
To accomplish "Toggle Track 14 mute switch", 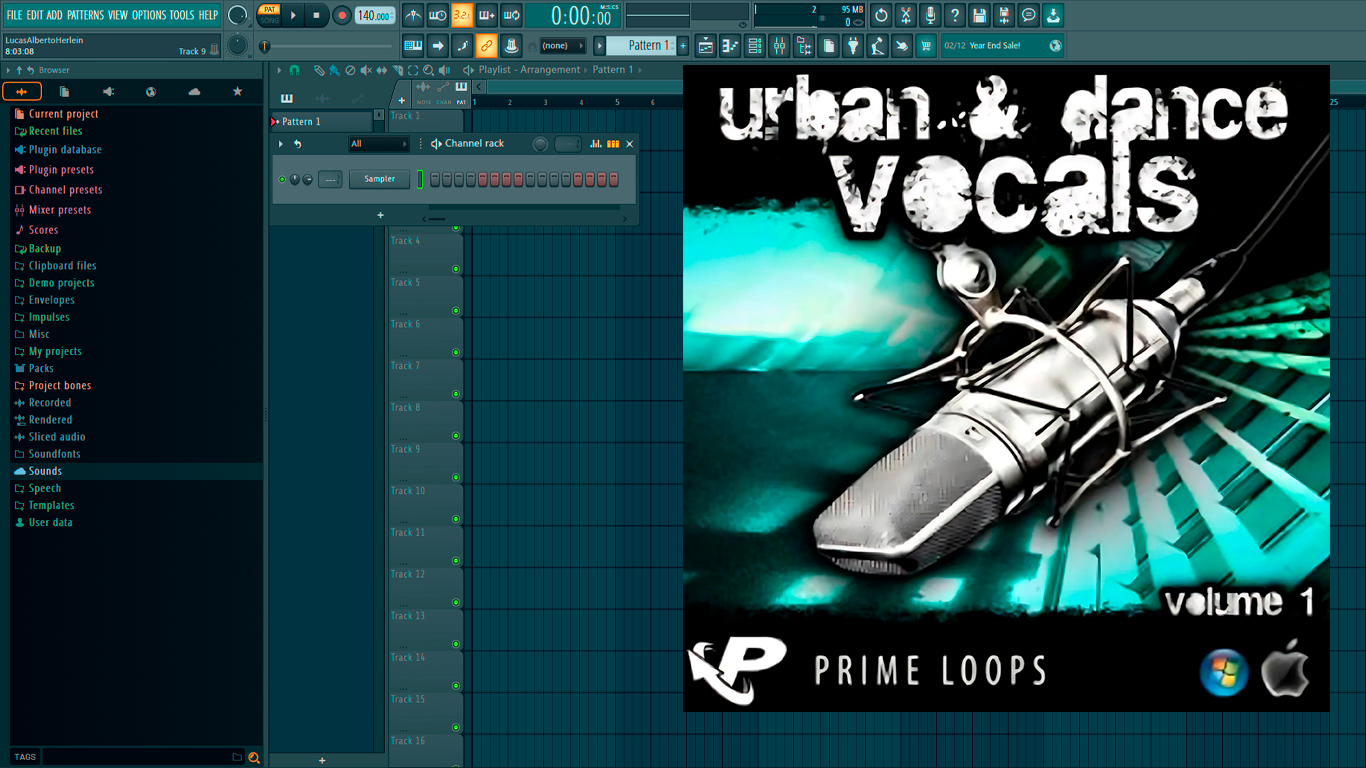I will tap(456, 686).
